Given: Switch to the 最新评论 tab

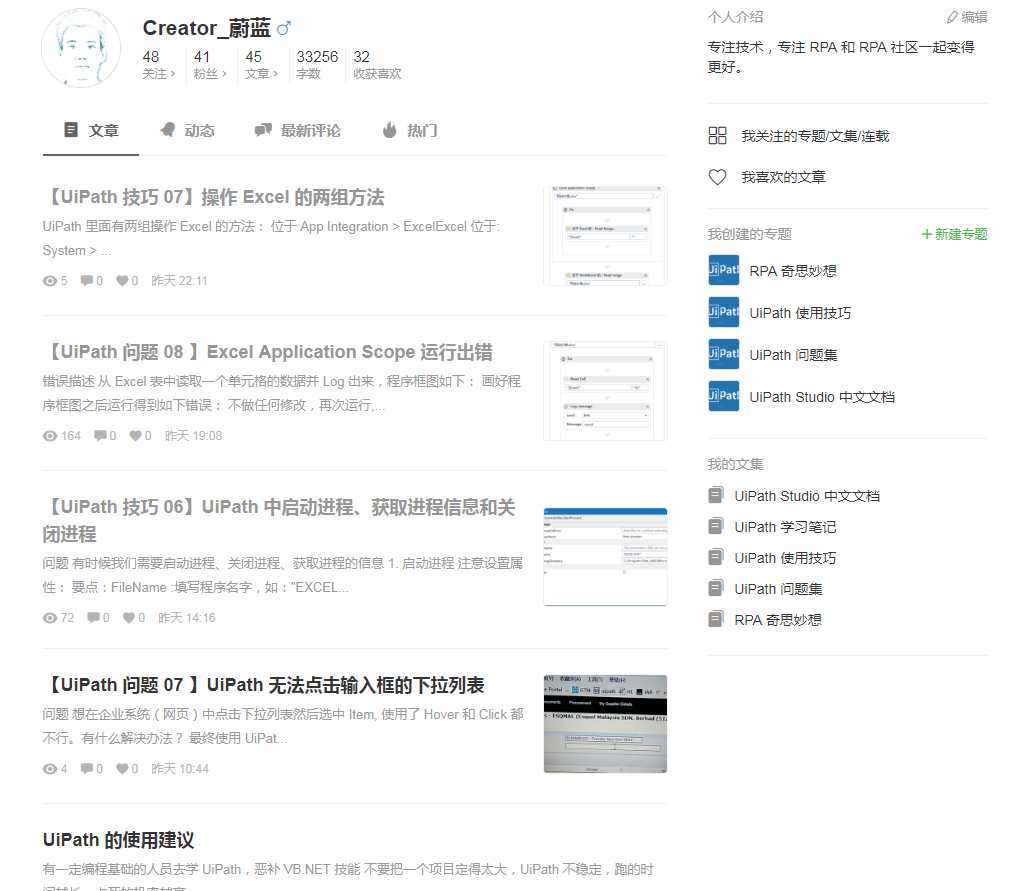Looking at the screenshot, I should [297, 131].
